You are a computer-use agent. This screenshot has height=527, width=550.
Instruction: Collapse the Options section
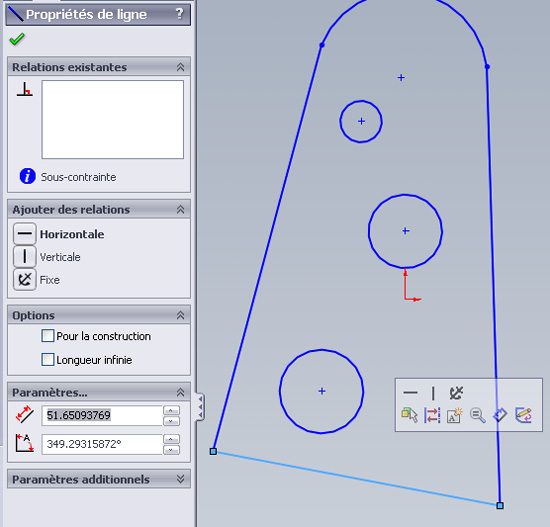click(x=180, y=315)
